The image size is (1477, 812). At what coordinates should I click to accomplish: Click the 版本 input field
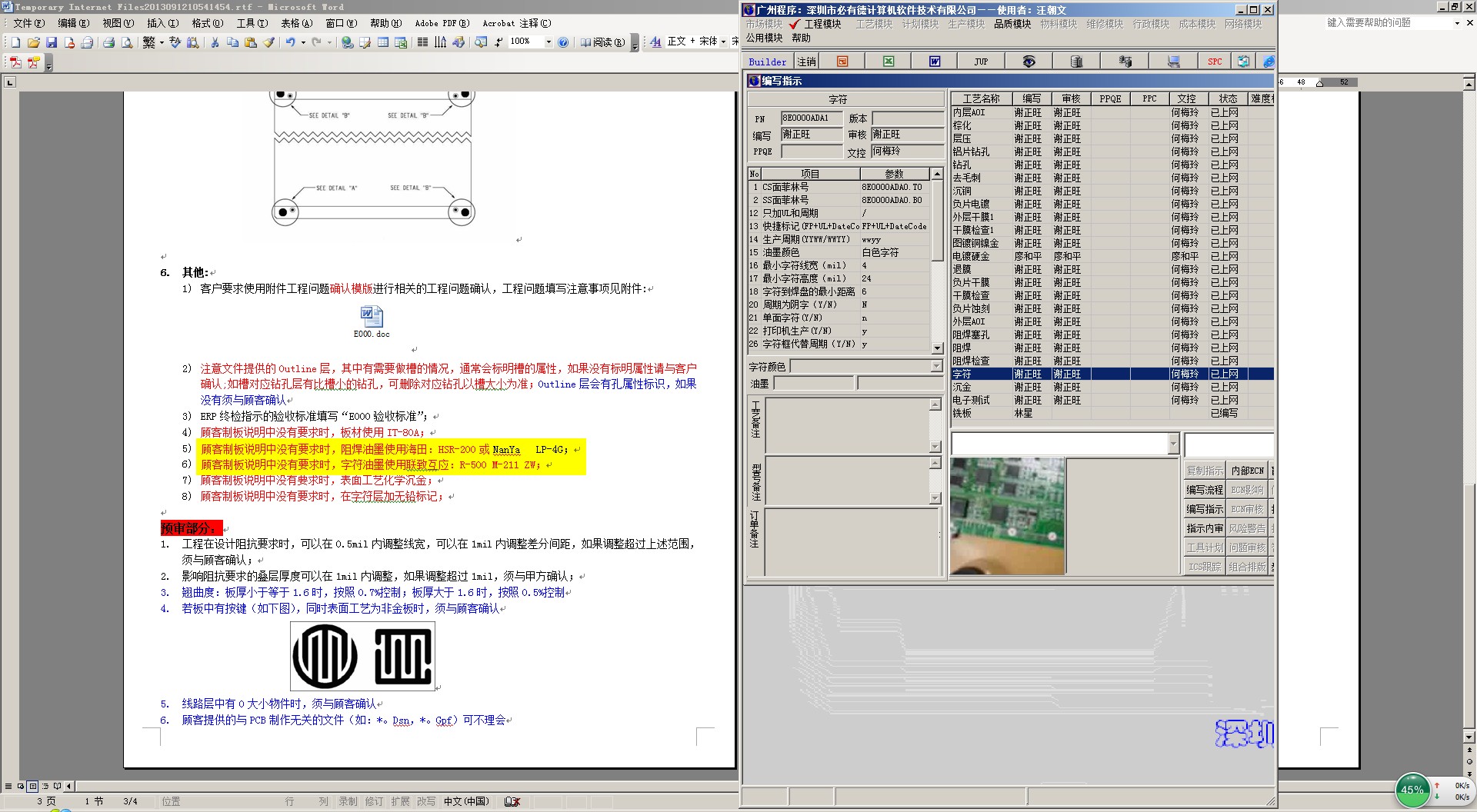tap(907, 118)
